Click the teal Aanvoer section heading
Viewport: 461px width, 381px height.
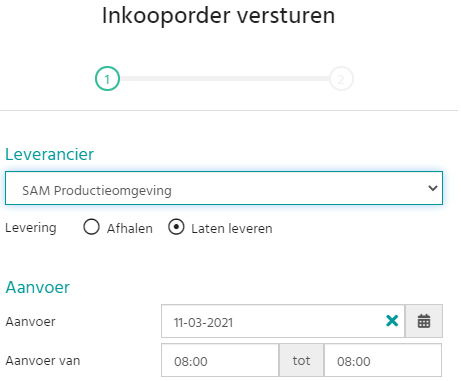point(38,287)
